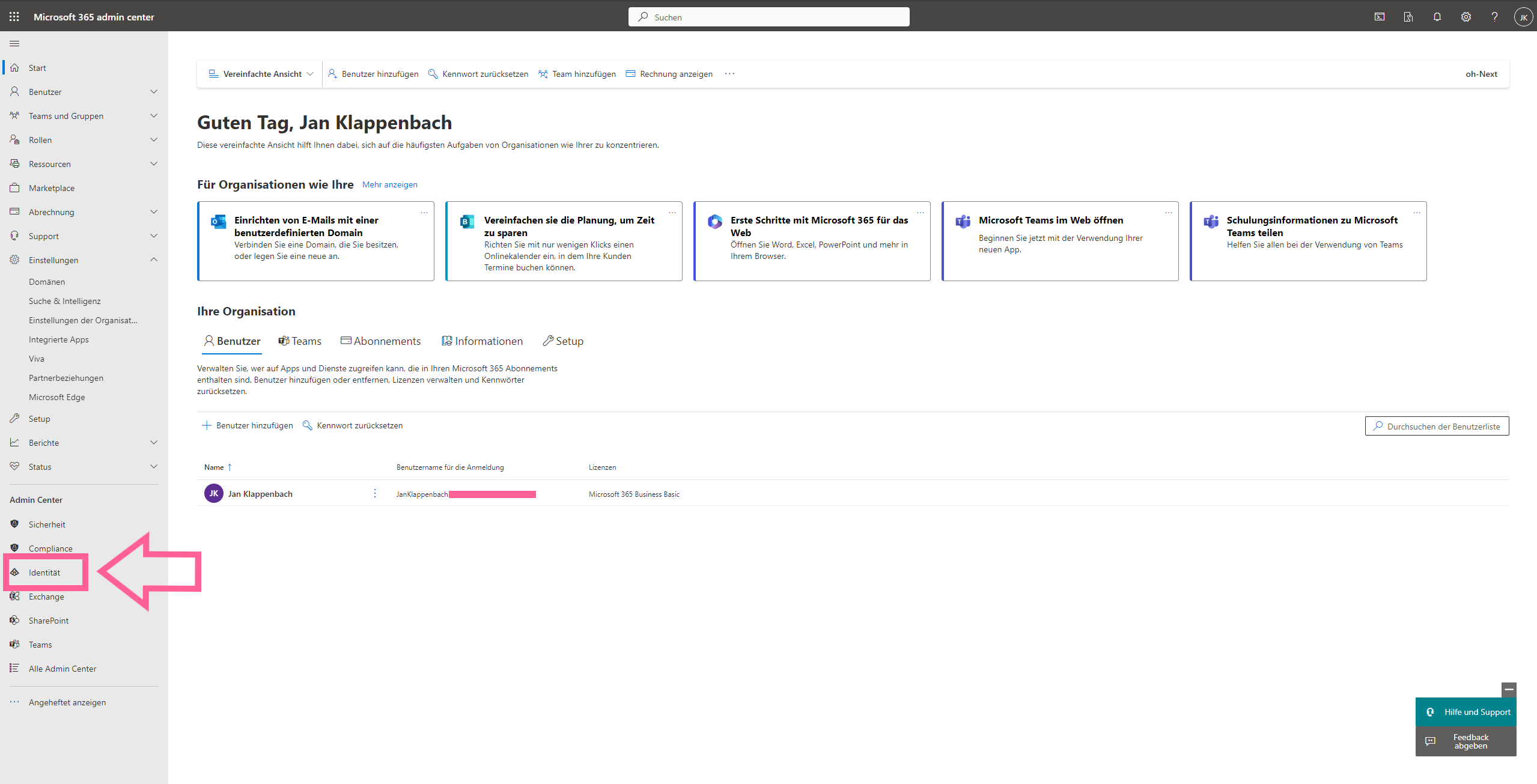Screen dimensions: 1537x784
Task: Open Cloud Shell icon in top bar
Action: pyautogui.click(x=1380, y=17)
